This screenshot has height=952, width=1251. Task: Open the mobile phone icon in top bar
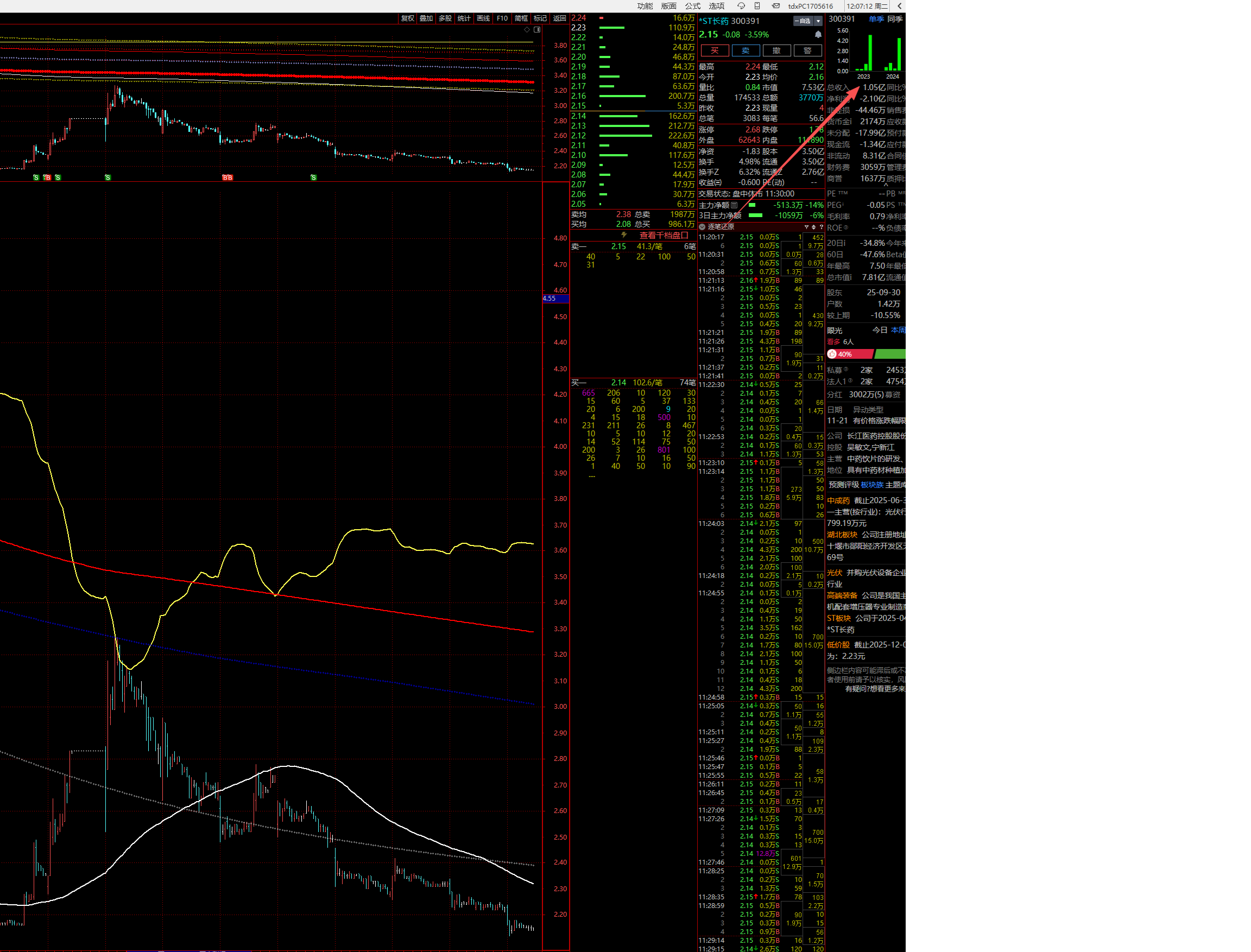click(x=757, y=5)
